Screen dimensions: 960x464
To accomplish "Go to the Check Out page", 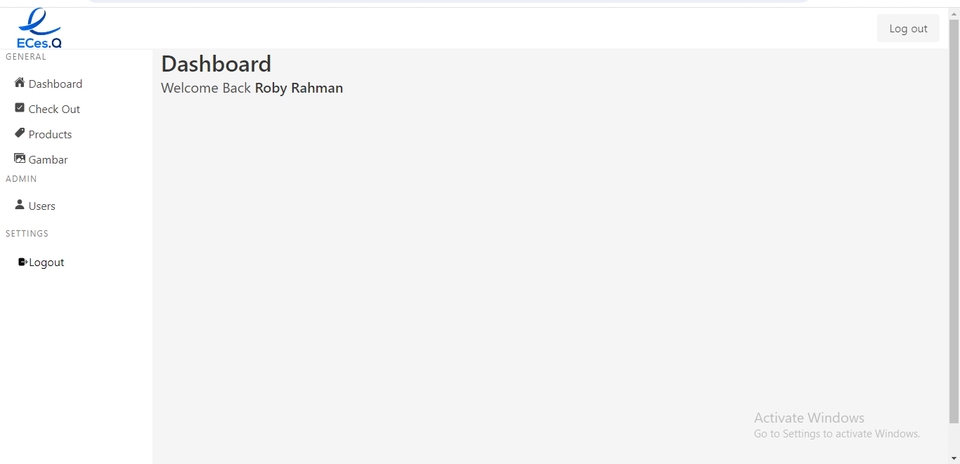I will (x=54, y=109).
